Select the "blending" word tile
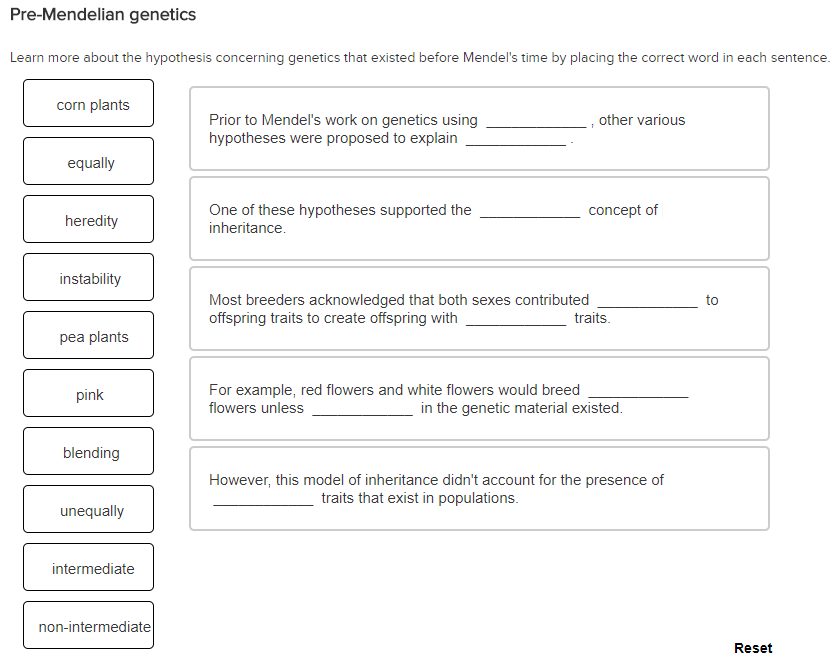Viewport: 834px width, 670px height. [x=88, y=451]
